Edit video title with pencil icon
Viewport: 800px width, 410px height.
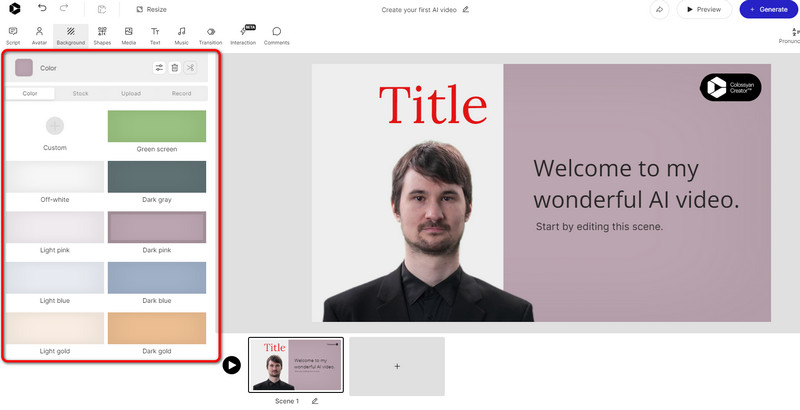click(x=466, y=9)
